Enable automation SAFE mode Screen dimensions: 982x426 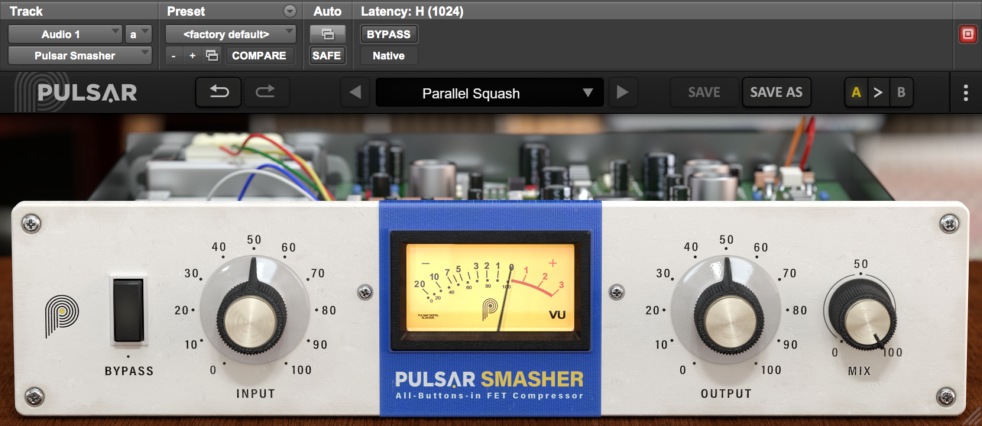click(x=327, y=56)
